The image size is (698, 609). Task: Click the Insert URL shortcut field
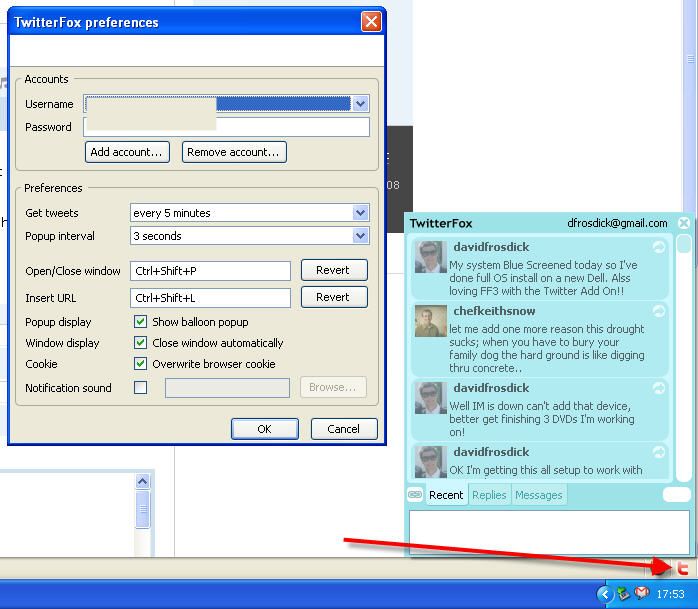[211, 298]
